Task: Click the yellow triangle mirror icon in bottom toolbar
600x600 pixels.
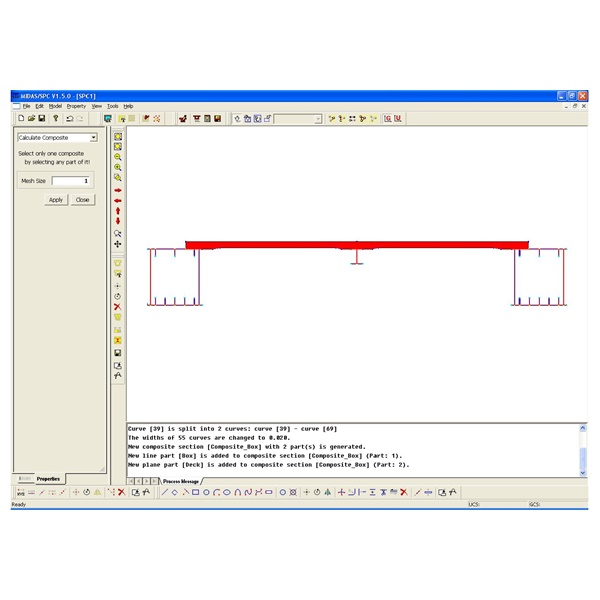Action: tap(98, 492)
